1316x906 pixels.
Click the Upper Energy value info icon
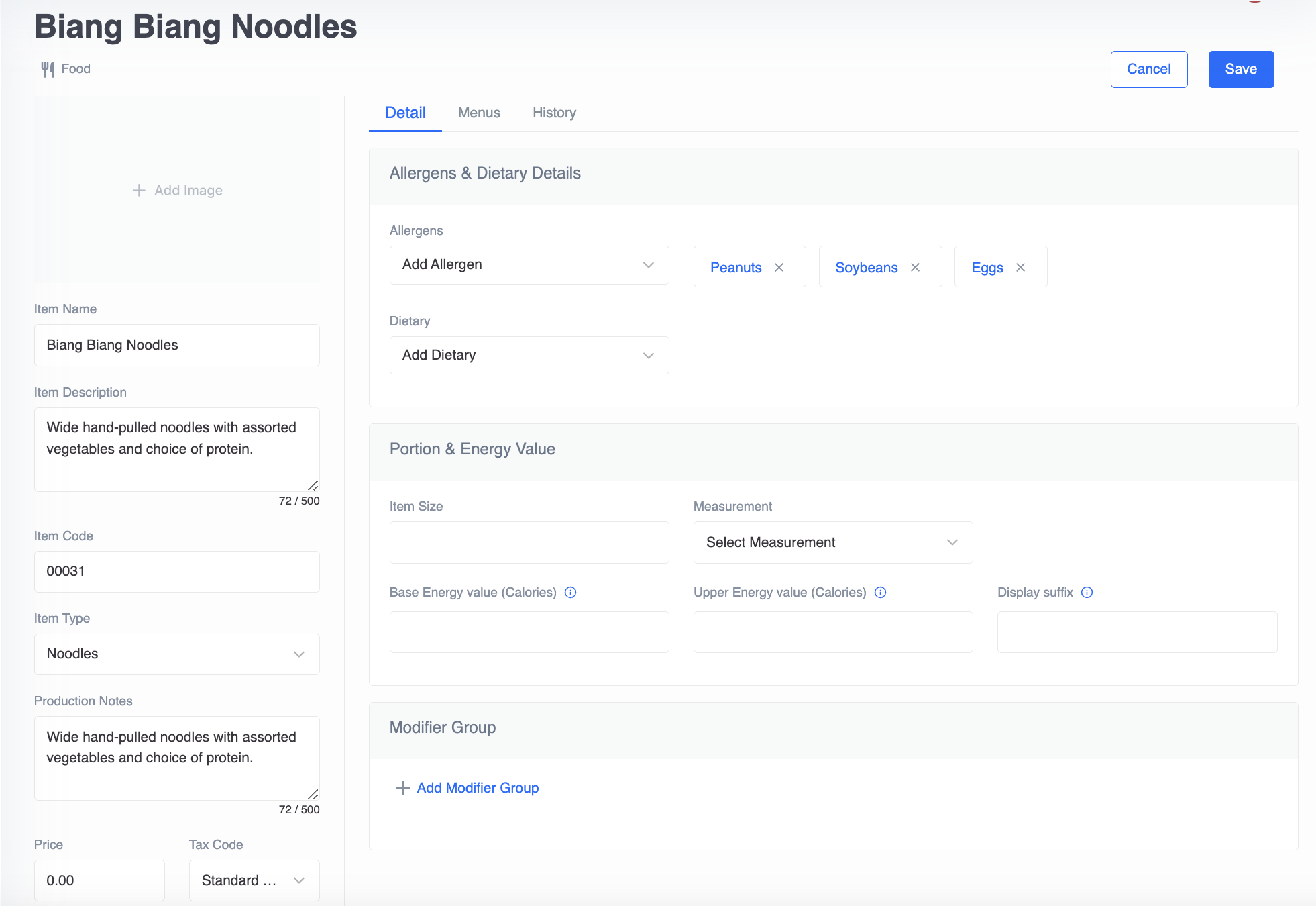pos(881,592)
